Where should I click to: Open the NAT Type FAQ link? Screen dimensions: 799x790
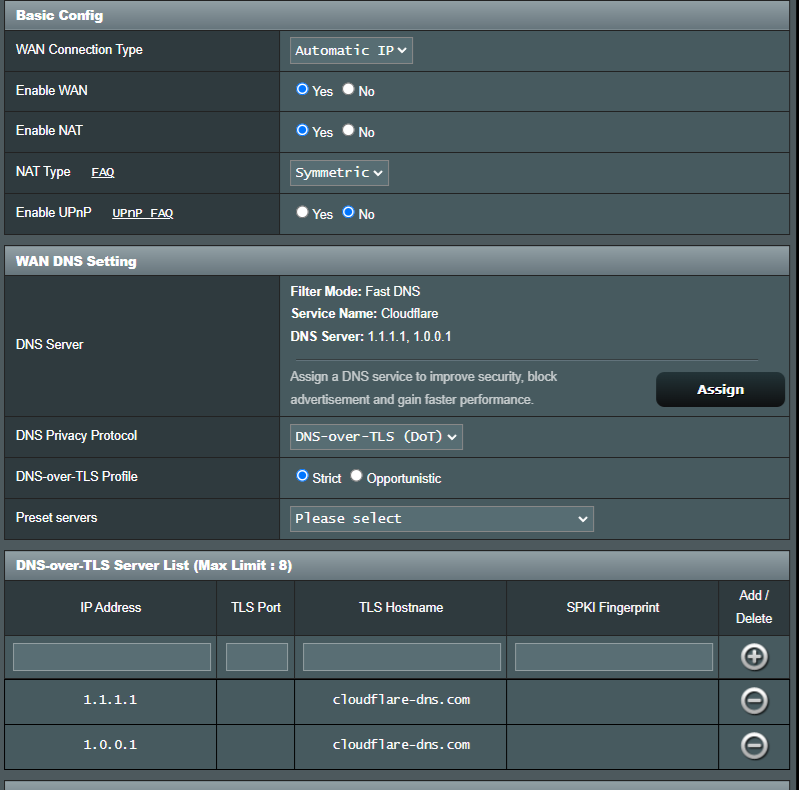click(103, 172)
